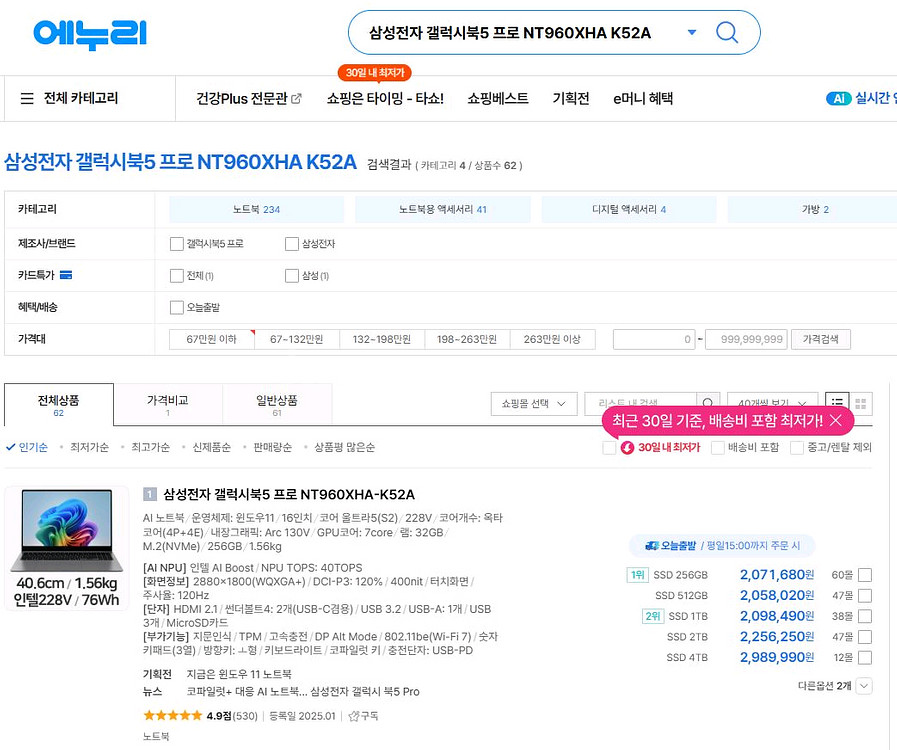The height and width of the screenshot is (750, 897).
Task: Switch to list view layout icon
Action: (x=838, y=403)
